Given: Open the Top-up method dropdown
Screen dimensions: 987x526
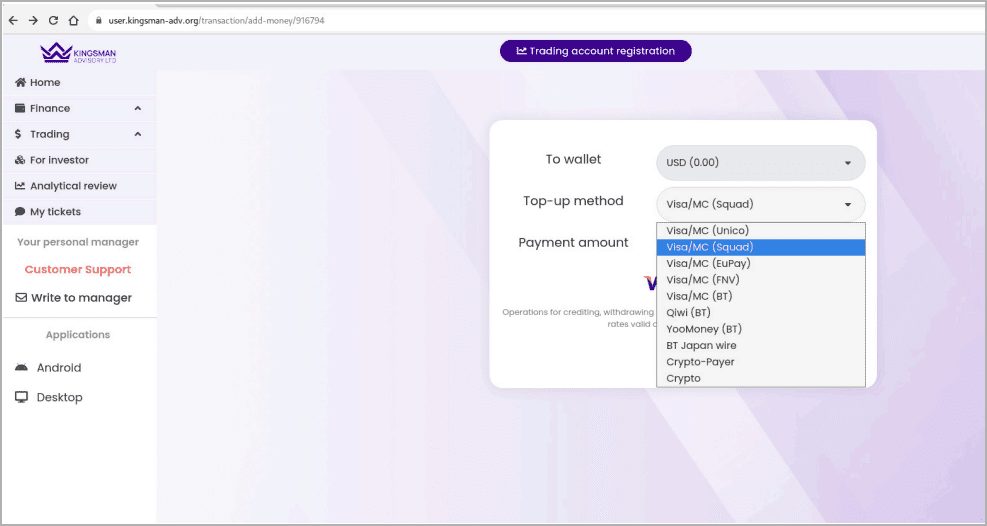Looking at the screenshot, I should pyautogui.click(x=760, y=204).
